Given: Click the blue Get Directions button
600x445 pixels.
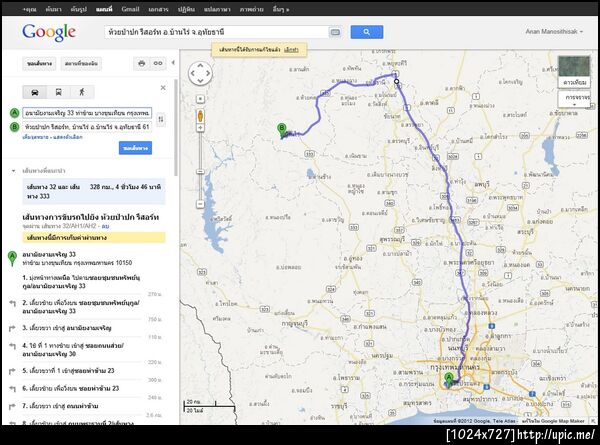Looking at the screenshot, I should coord(135,148).
